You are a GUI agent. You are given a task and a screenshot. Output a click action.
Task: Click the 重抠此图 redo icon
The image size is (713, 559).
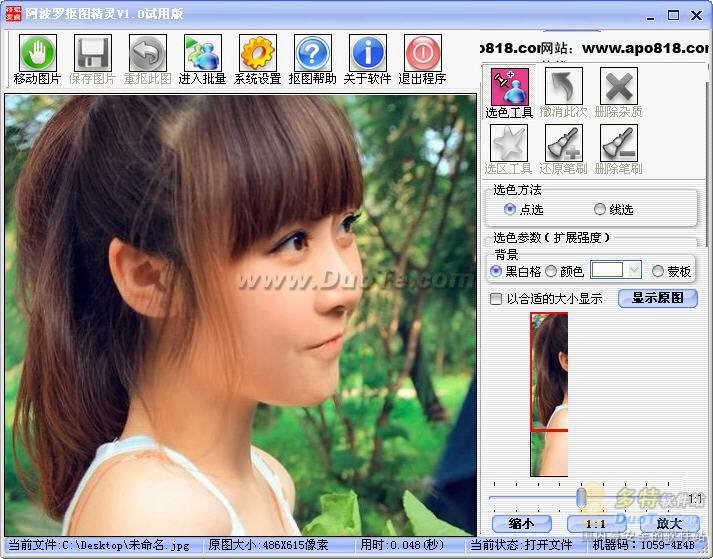[x=148, y=53]
